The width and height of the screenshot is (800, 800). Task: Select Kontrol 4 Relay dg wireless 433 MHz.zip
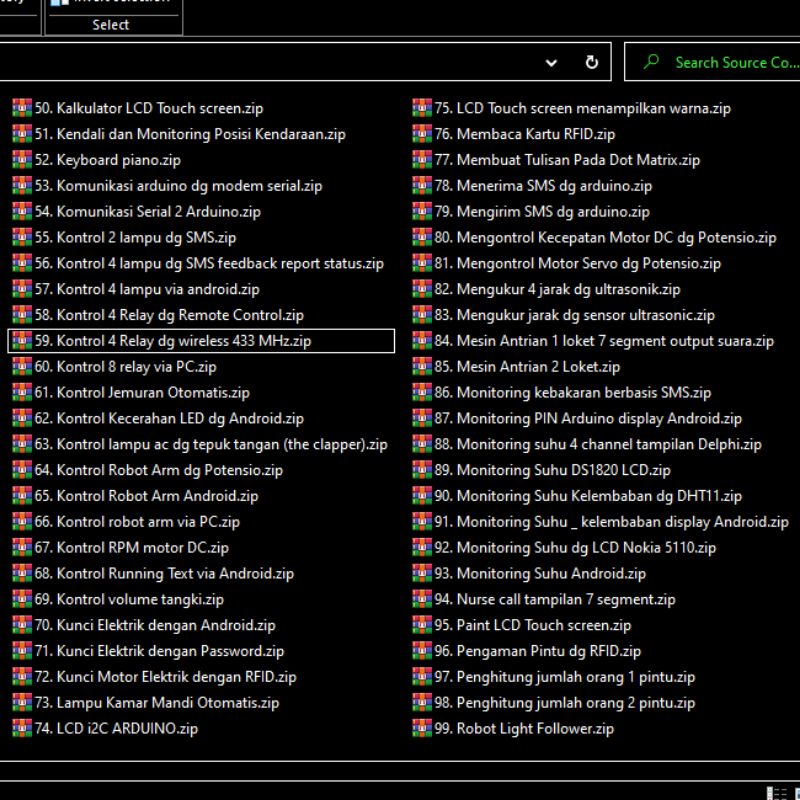tap(183, 341)
